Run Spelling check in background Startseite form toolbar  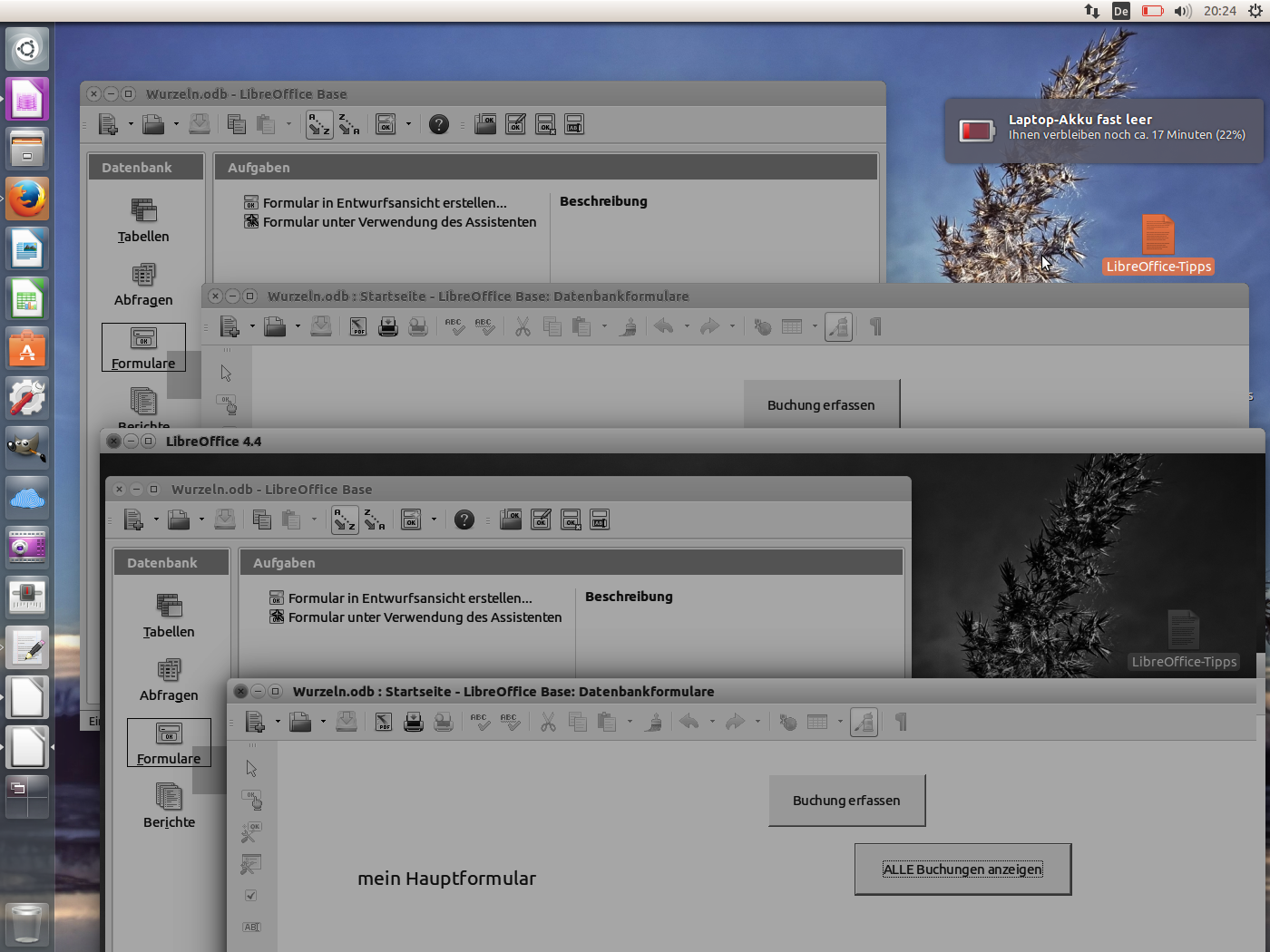pos(454,326)
